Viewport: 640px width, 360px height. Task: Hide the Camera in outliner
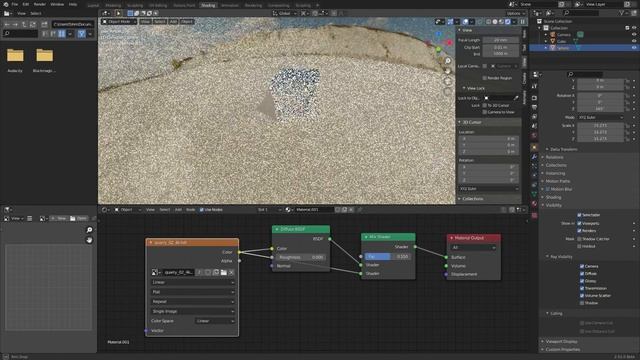pos(634,35)
